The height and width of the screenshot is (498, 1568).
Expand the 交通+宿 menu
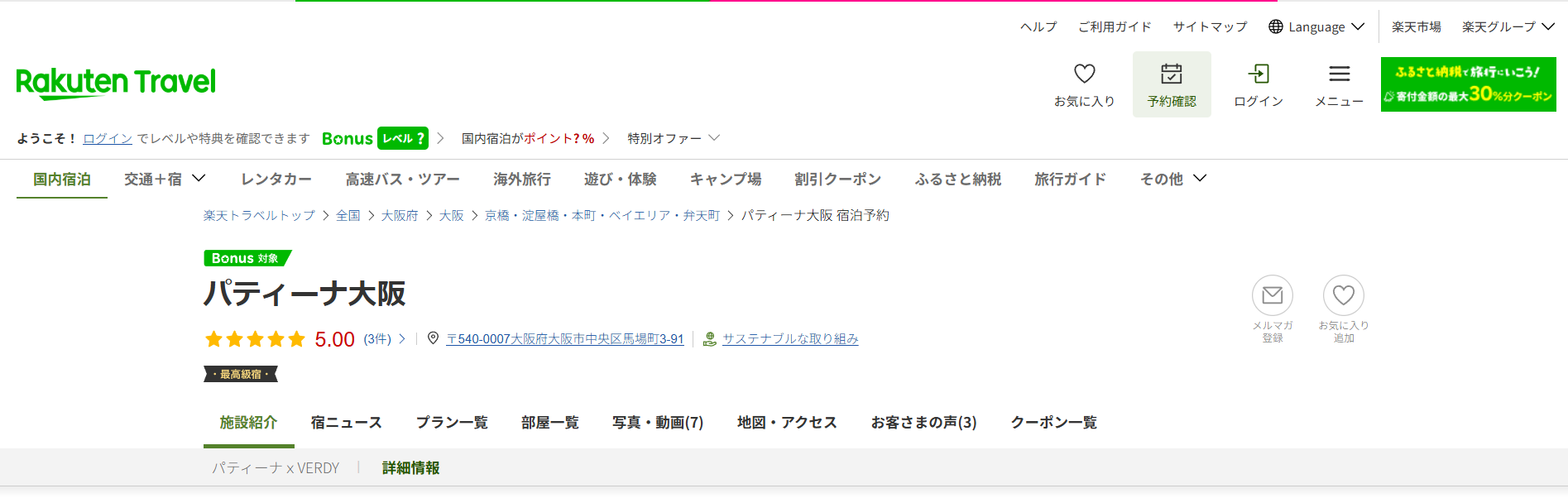coord(165,180)
